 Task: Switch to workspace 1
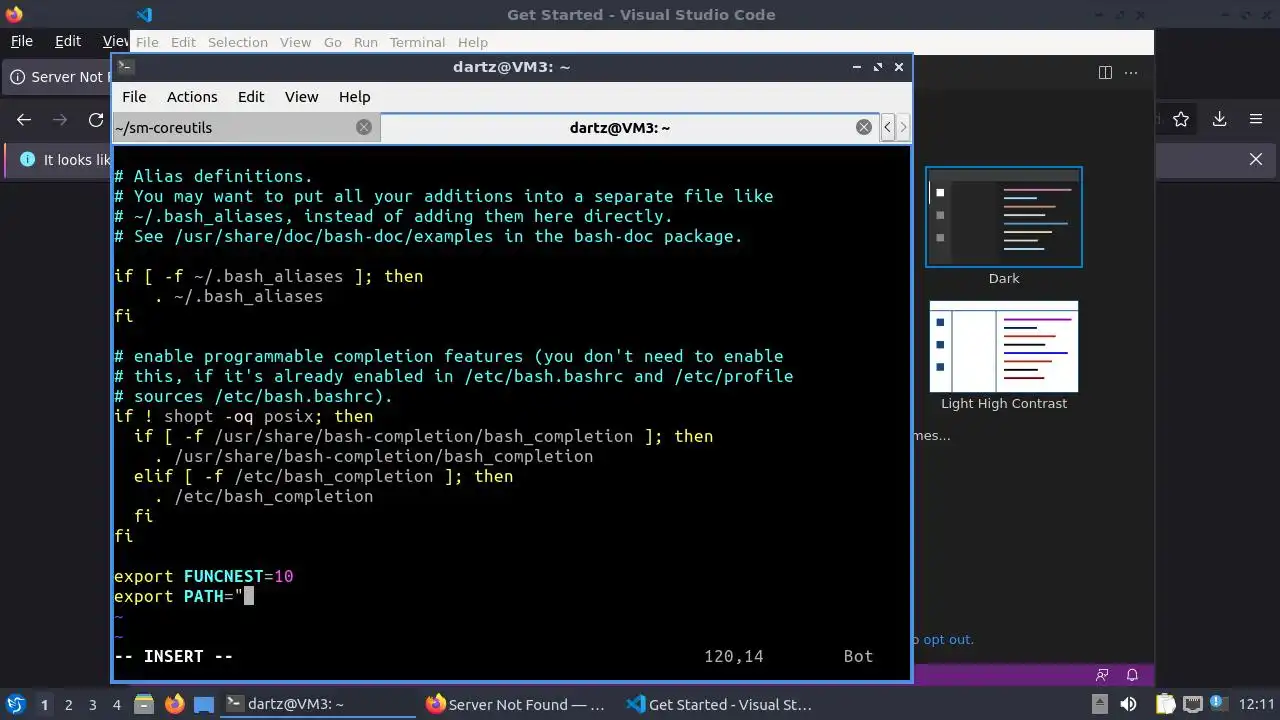44,705
